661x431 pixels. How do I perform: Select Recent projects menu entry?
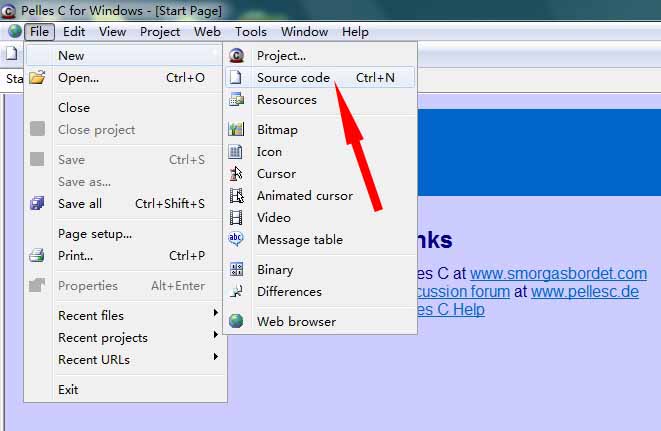click(124, 337)
